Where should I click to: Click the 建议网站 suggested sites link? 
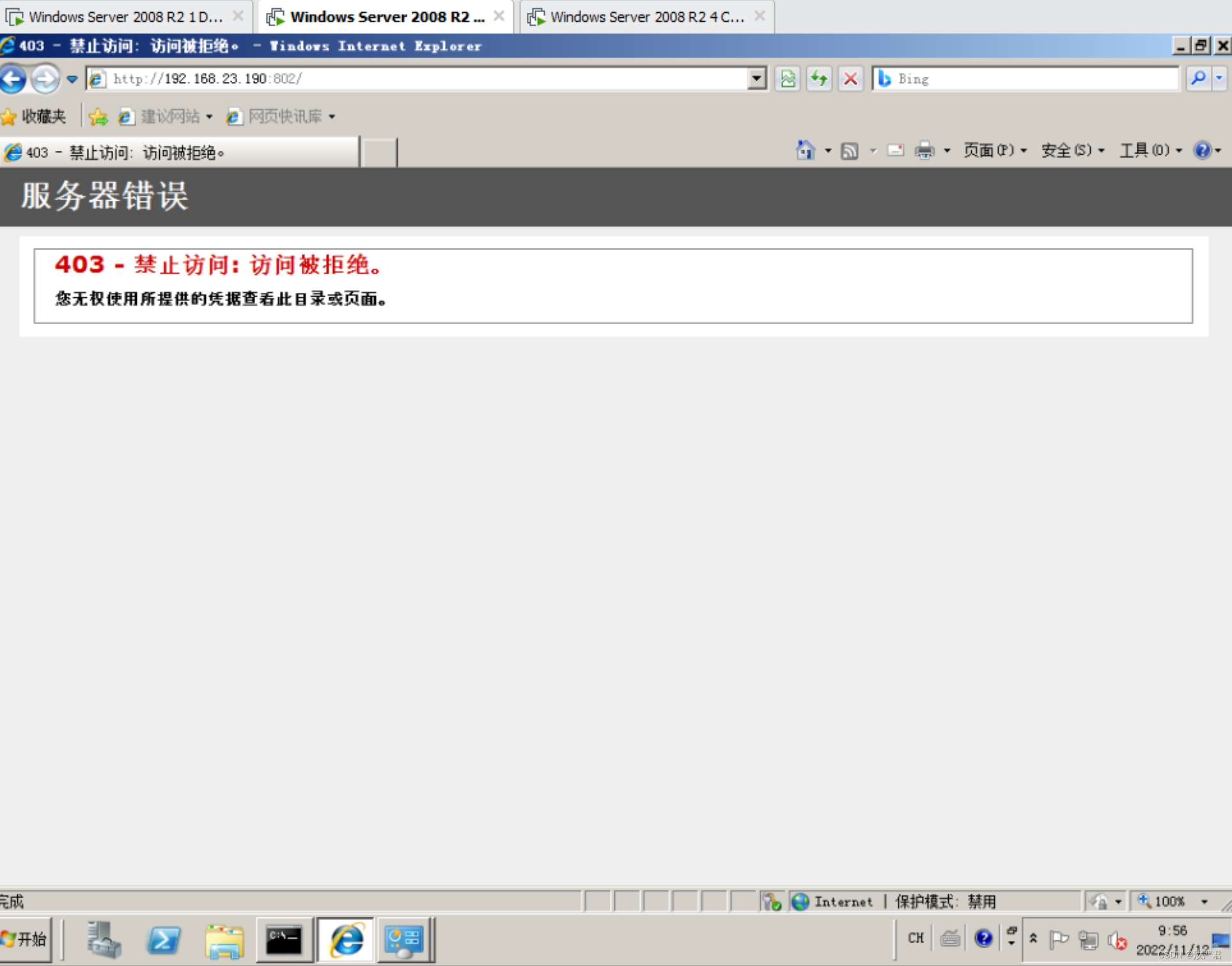(169, 116)
